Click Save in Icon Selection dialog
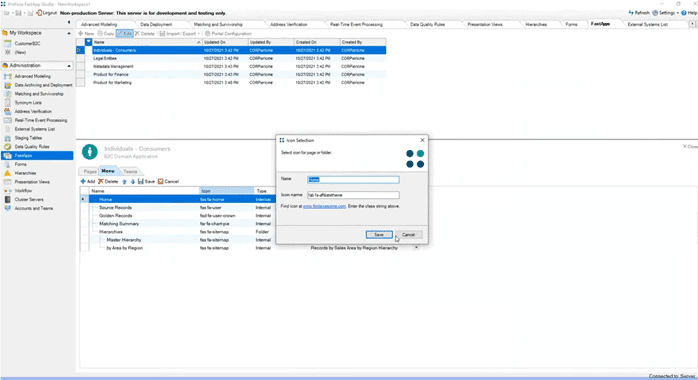The image size is (698, 380). [x=379, y=234]
